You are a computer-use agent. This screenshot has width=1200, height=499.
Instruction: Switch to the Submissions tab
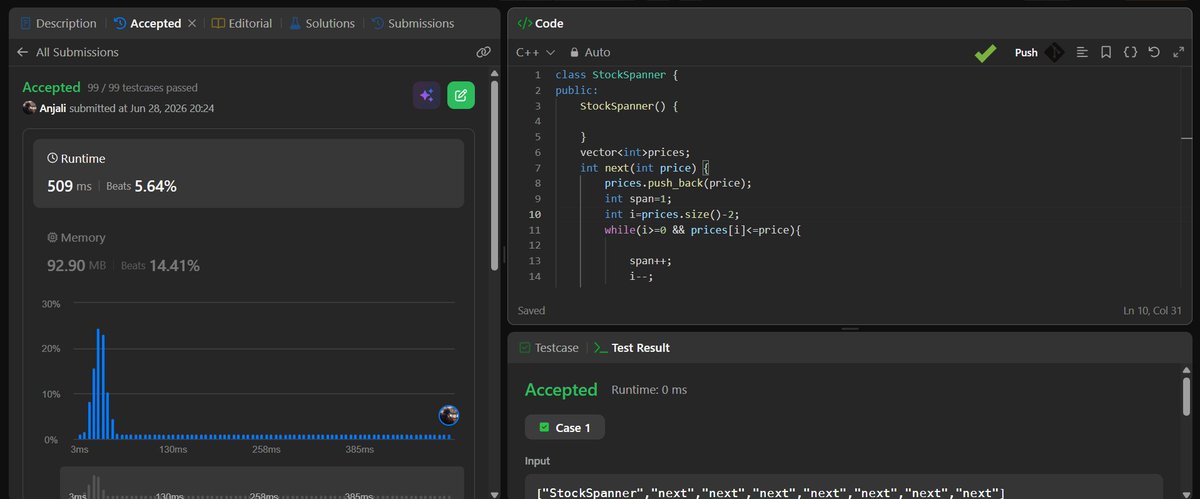[x=412, y=23]
